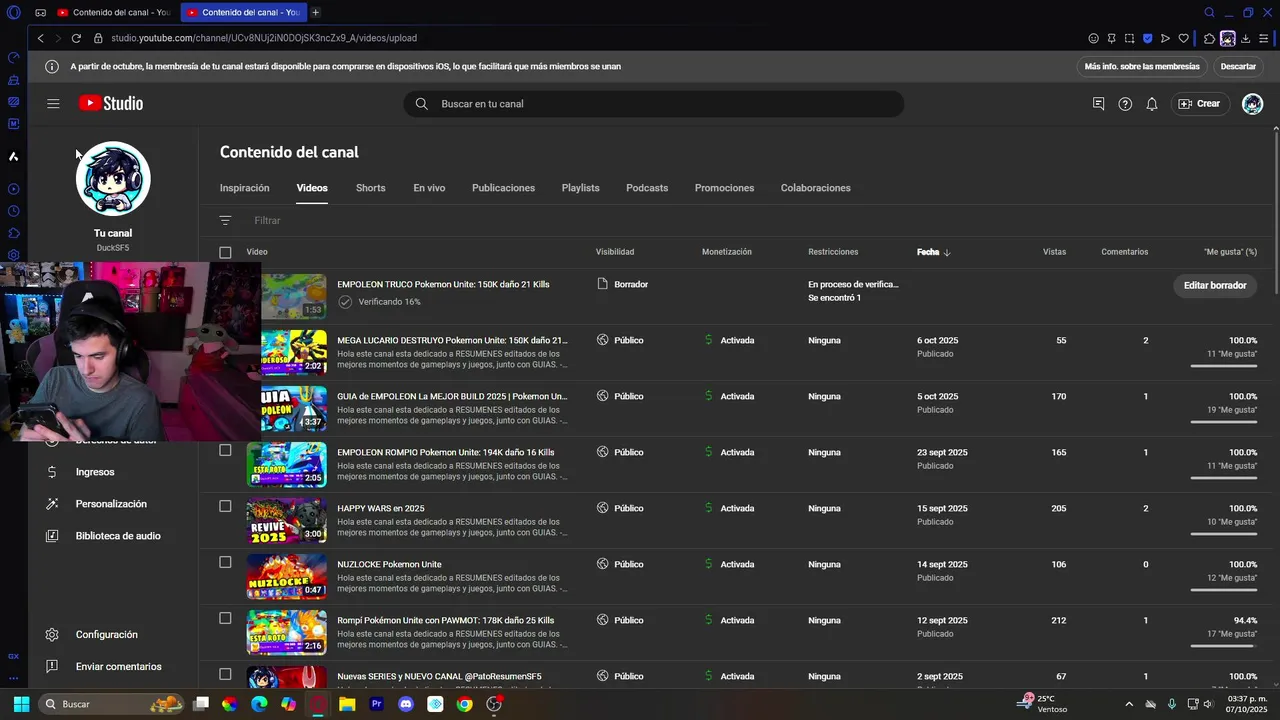The width and height of the screenshot is (1280, 720).
Task: Open the browser extensions cube icon
Action: pos(1209,38)
